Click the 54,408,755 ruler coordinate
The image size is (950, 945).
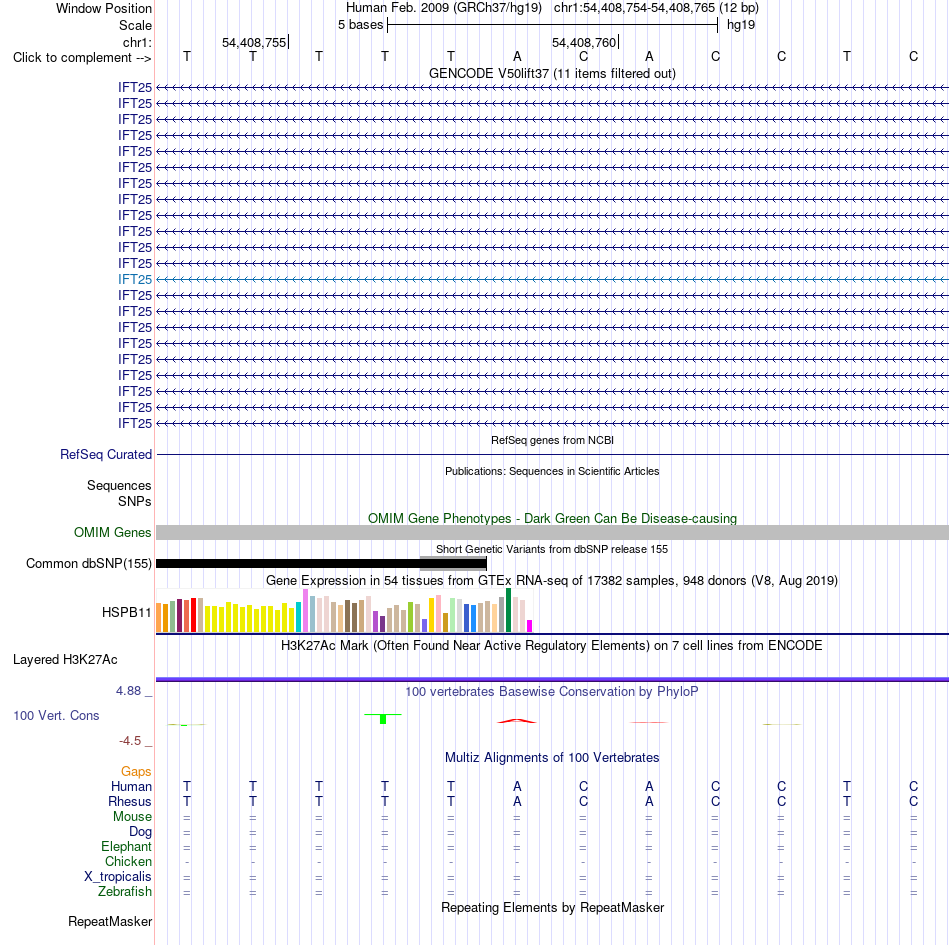254,42
